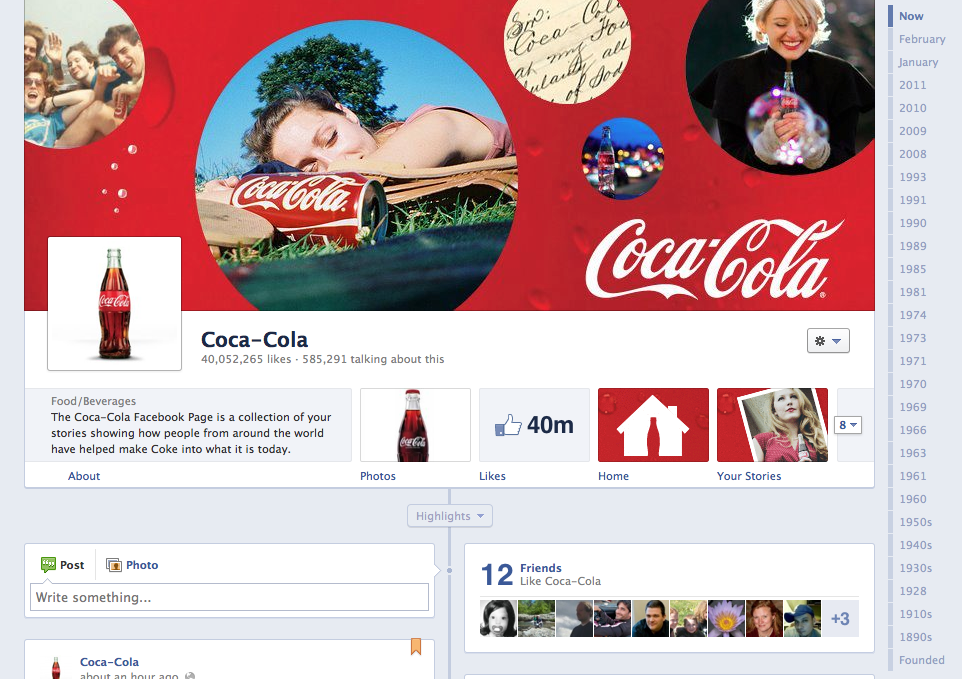Click the Coca-Cola bottle profile picture
The image size is (962, 679).
click(115, 304)
